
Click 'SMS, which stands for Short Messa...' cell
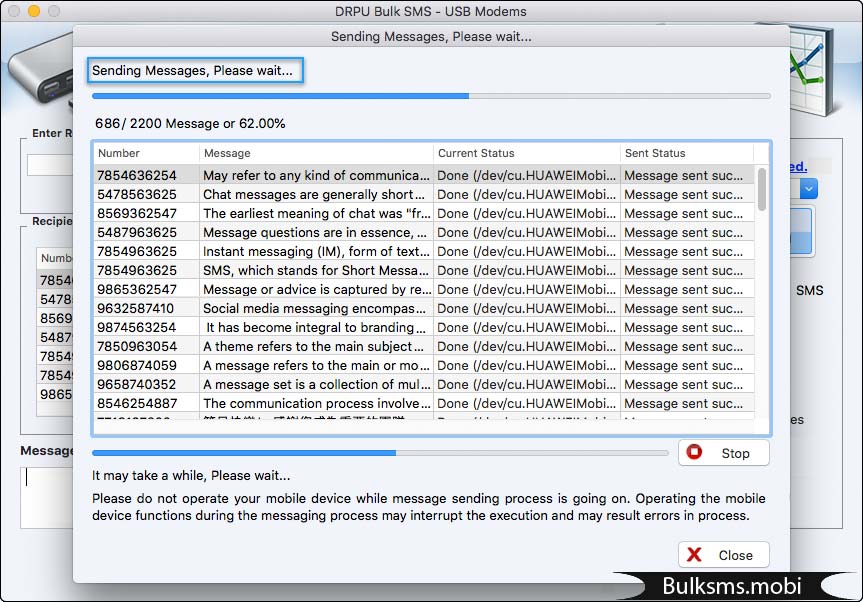point(316,270)
